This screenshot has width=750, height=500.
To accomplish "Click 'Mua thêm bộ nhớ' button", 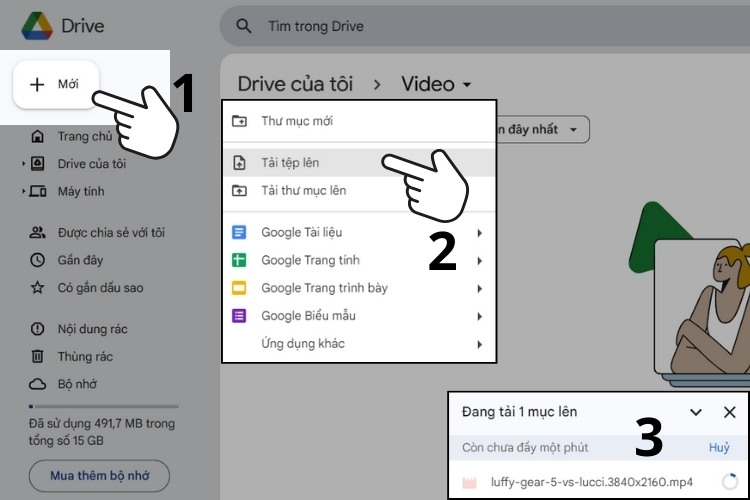I will point(99,476).
